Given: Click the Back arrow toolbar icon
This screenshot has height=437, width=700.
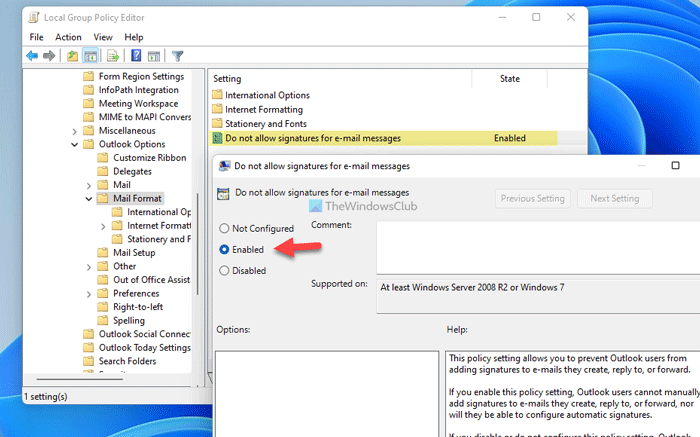Looking at the screenshot, I should (32, 56).
